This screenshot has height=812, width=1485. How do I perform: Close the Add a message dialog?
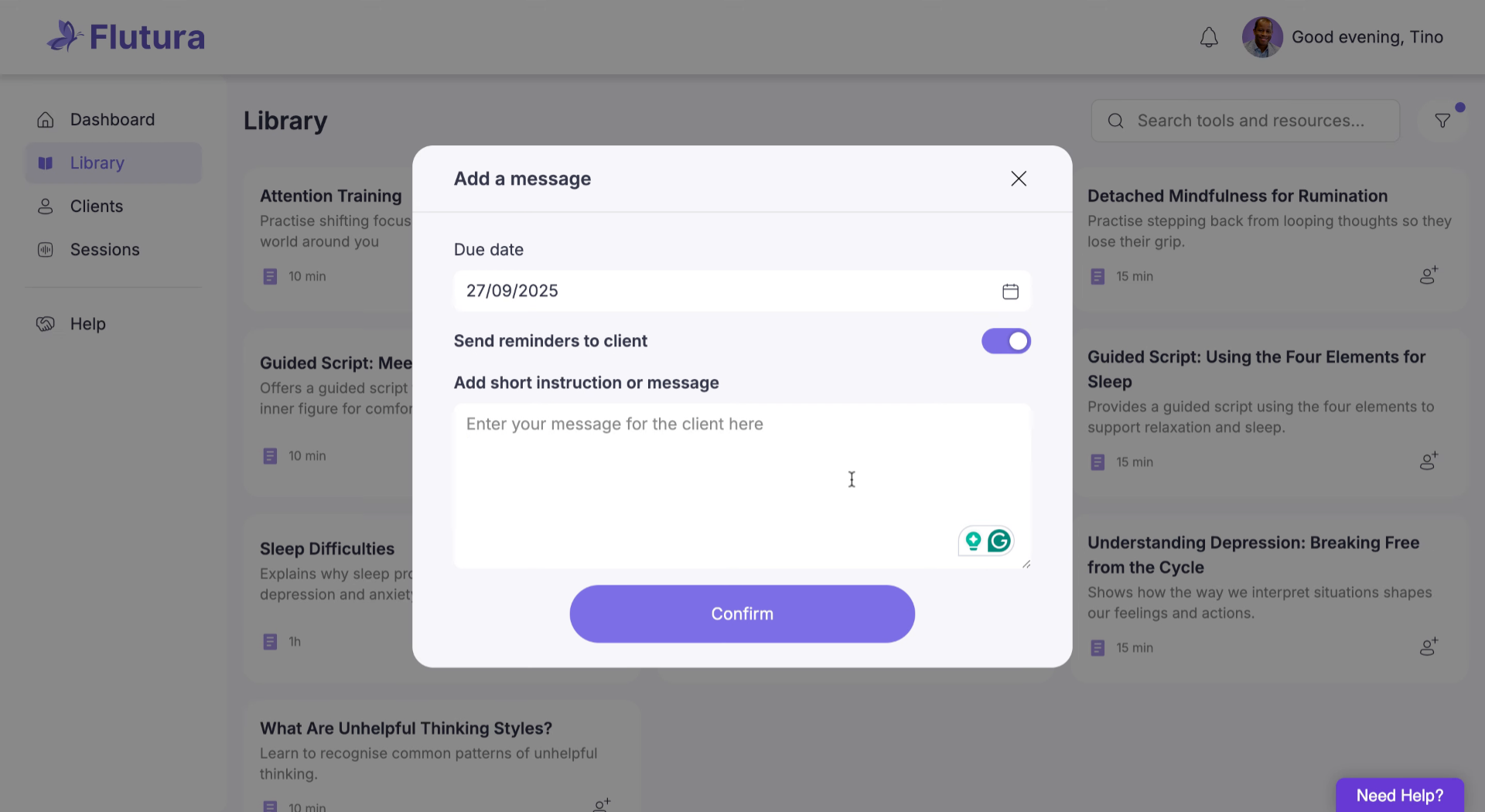pos(1019,179)
